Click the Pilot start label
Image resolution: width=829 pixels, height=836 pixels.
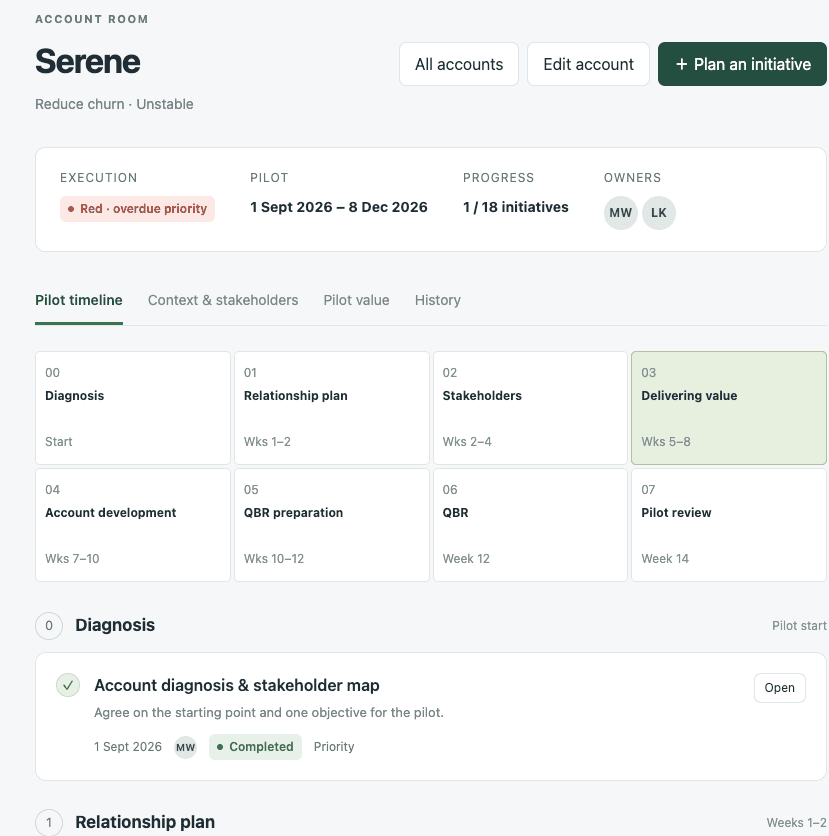799,625
